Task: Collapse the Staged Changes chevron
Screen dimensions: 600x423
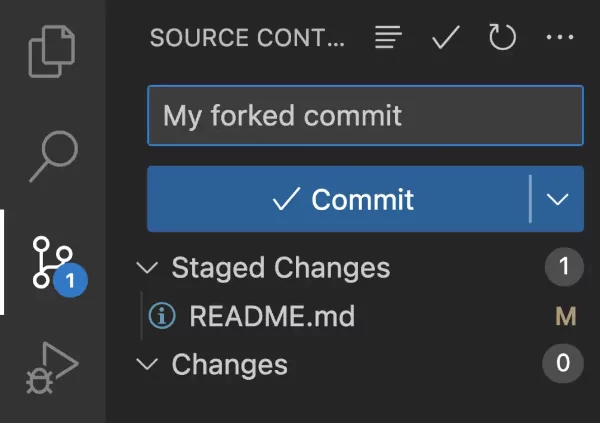Action: (x=148, y=268)
